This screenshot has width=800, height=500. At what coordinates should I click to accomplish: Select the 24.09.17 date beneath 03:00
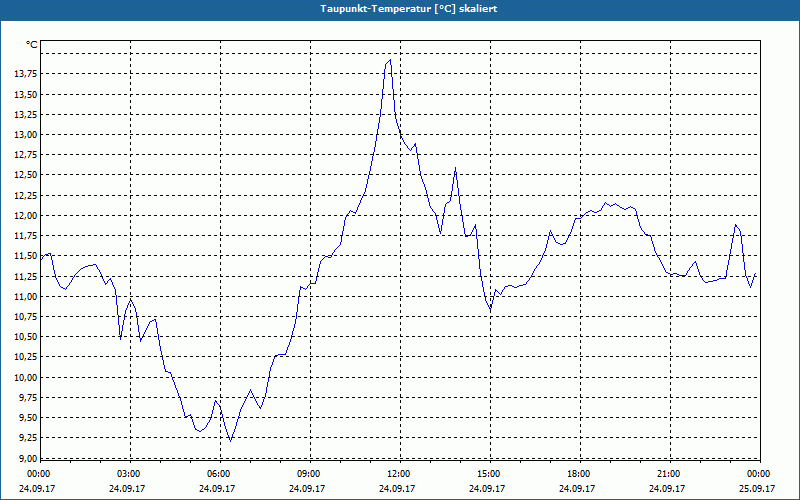pos(127,488)
